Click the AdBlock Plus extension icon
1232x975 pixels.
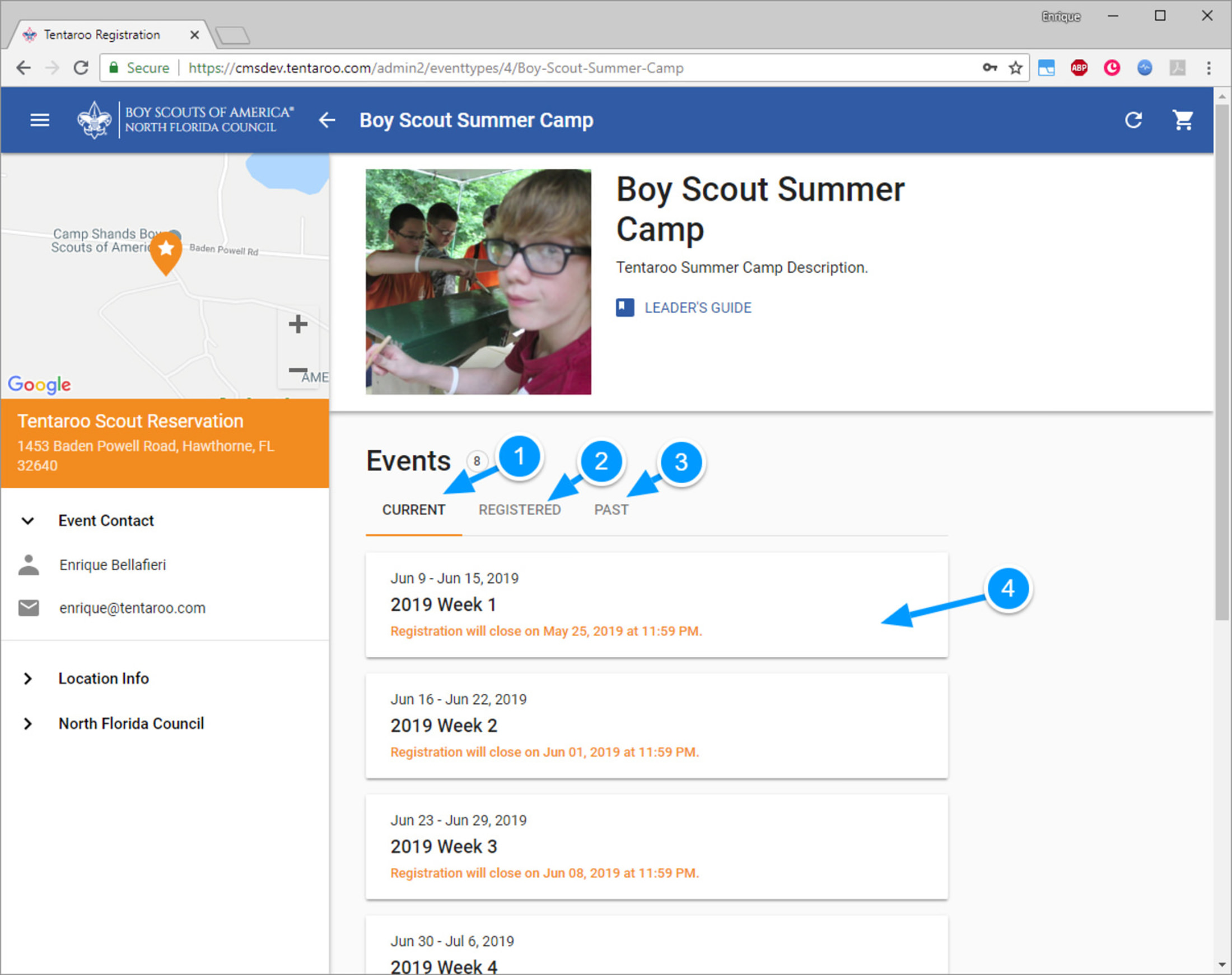point(1079,68)
